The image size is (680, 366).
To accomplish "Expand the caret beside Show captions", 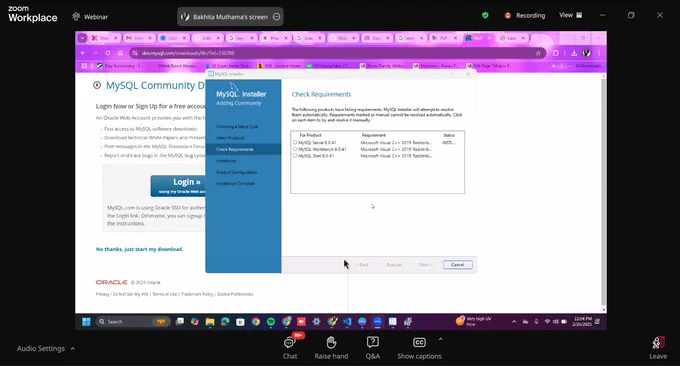I will pos(441,339).
